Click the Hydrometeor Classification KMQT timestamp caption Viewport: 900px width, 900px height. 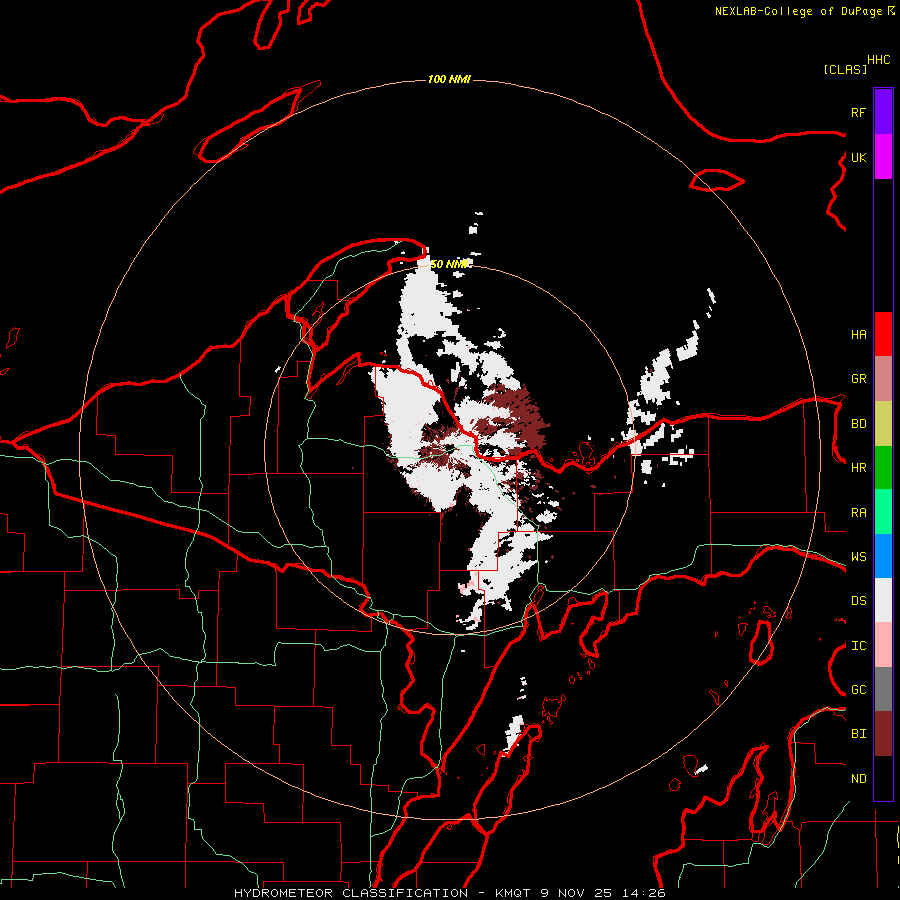(449, 893)
